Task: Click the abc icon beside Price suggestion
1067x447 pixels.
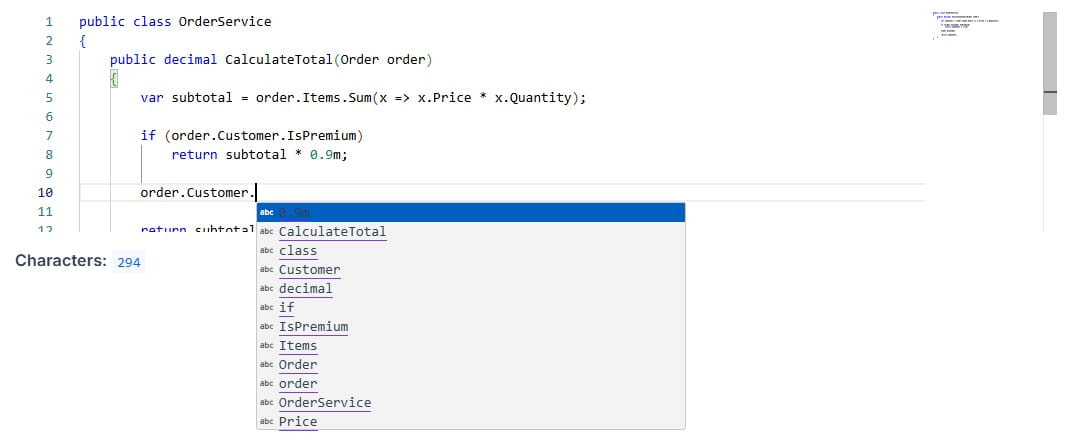Action: tap(266, 422)
